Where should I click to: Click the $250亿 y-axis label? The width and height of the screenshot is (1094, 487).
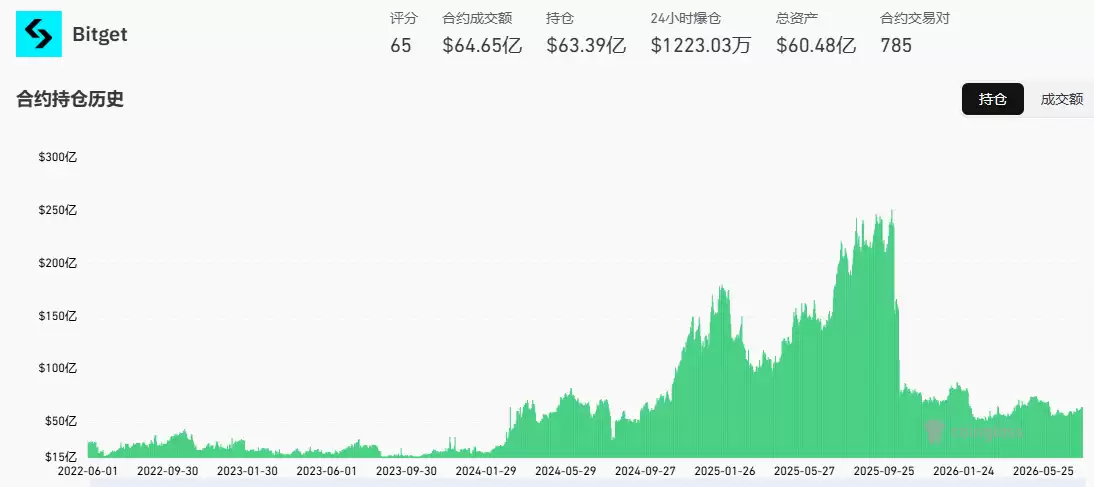pyautogui.click(x=57, y=210)
